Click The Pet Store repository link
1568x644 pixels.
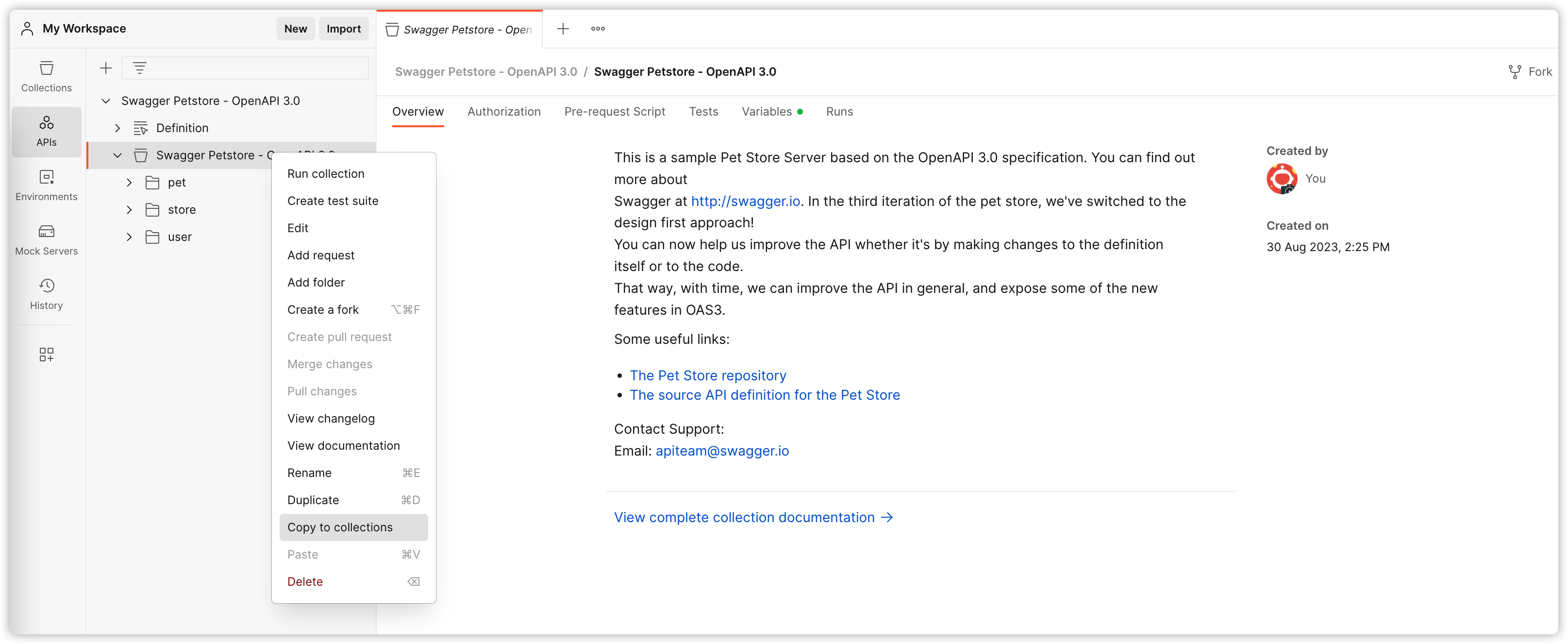(708, 375)
